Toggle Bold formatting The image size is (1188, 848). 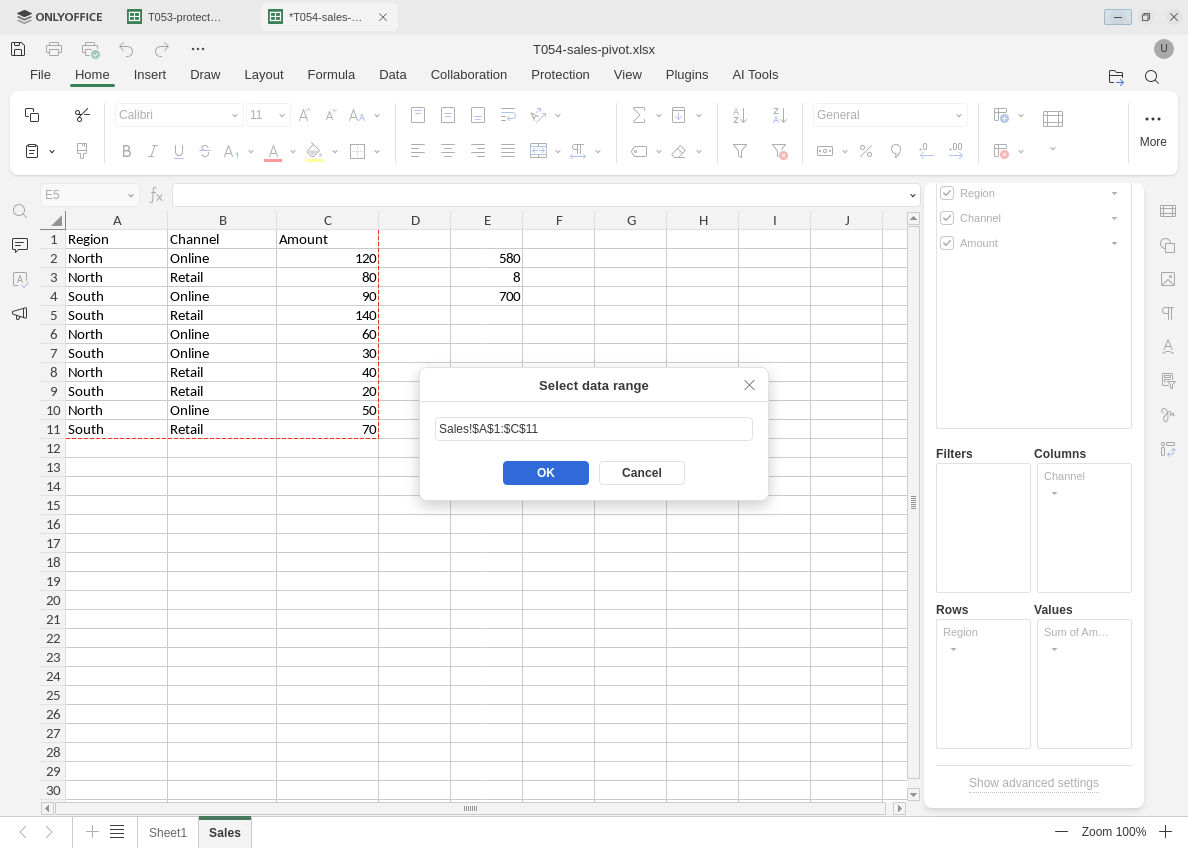pyautogui.click(x=127, y=151)
